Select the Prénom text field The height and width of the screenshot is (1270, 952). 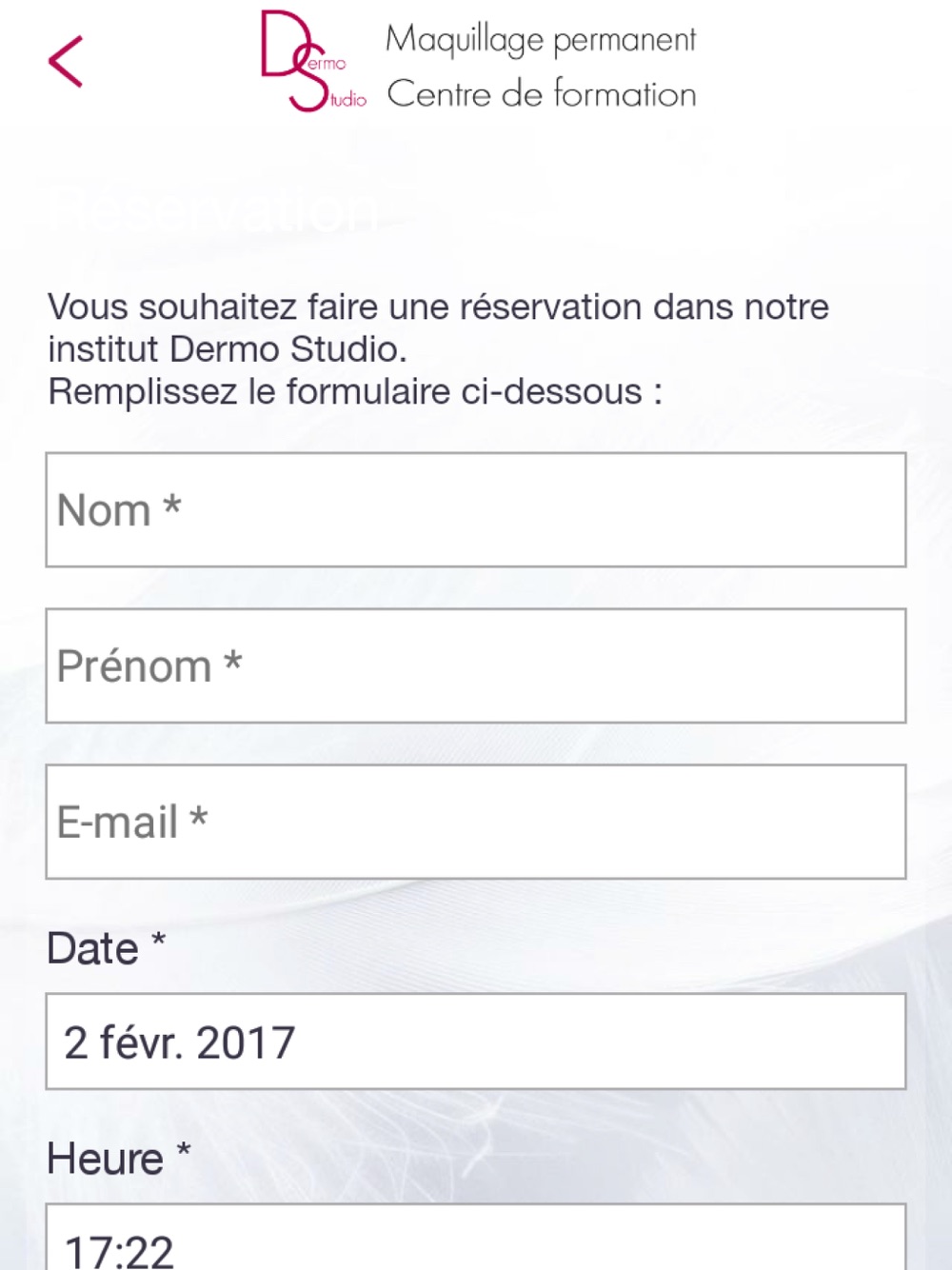[476, 666]
